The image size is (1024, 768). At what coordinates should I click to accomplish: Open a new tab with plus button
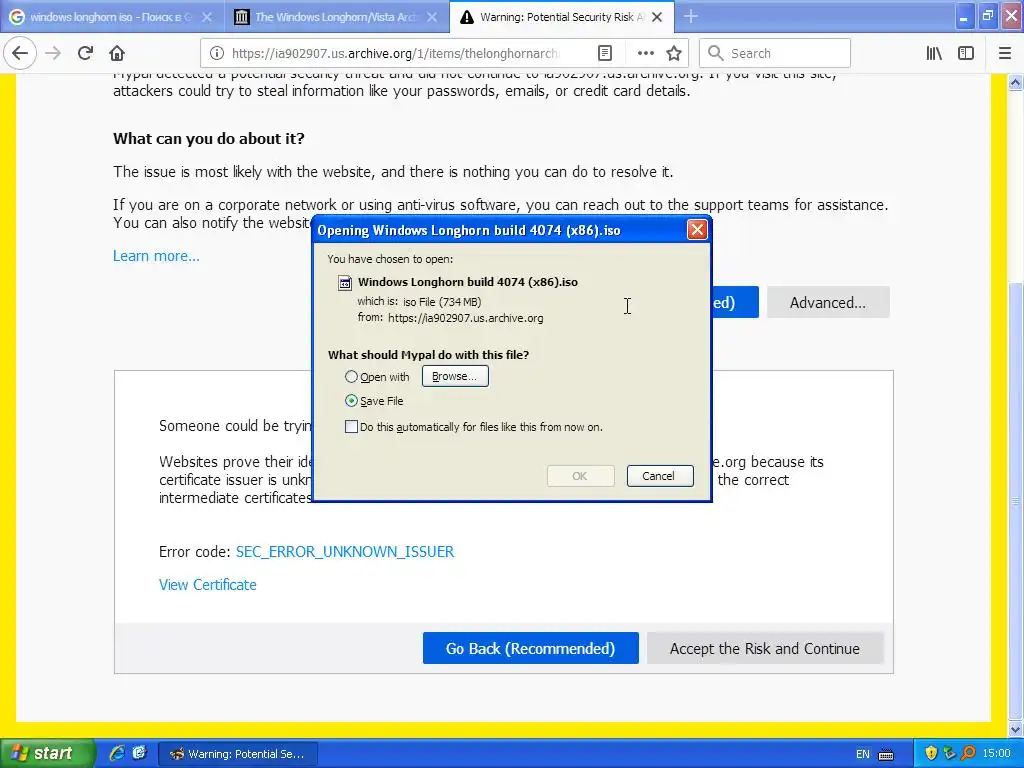pos(691,17)
